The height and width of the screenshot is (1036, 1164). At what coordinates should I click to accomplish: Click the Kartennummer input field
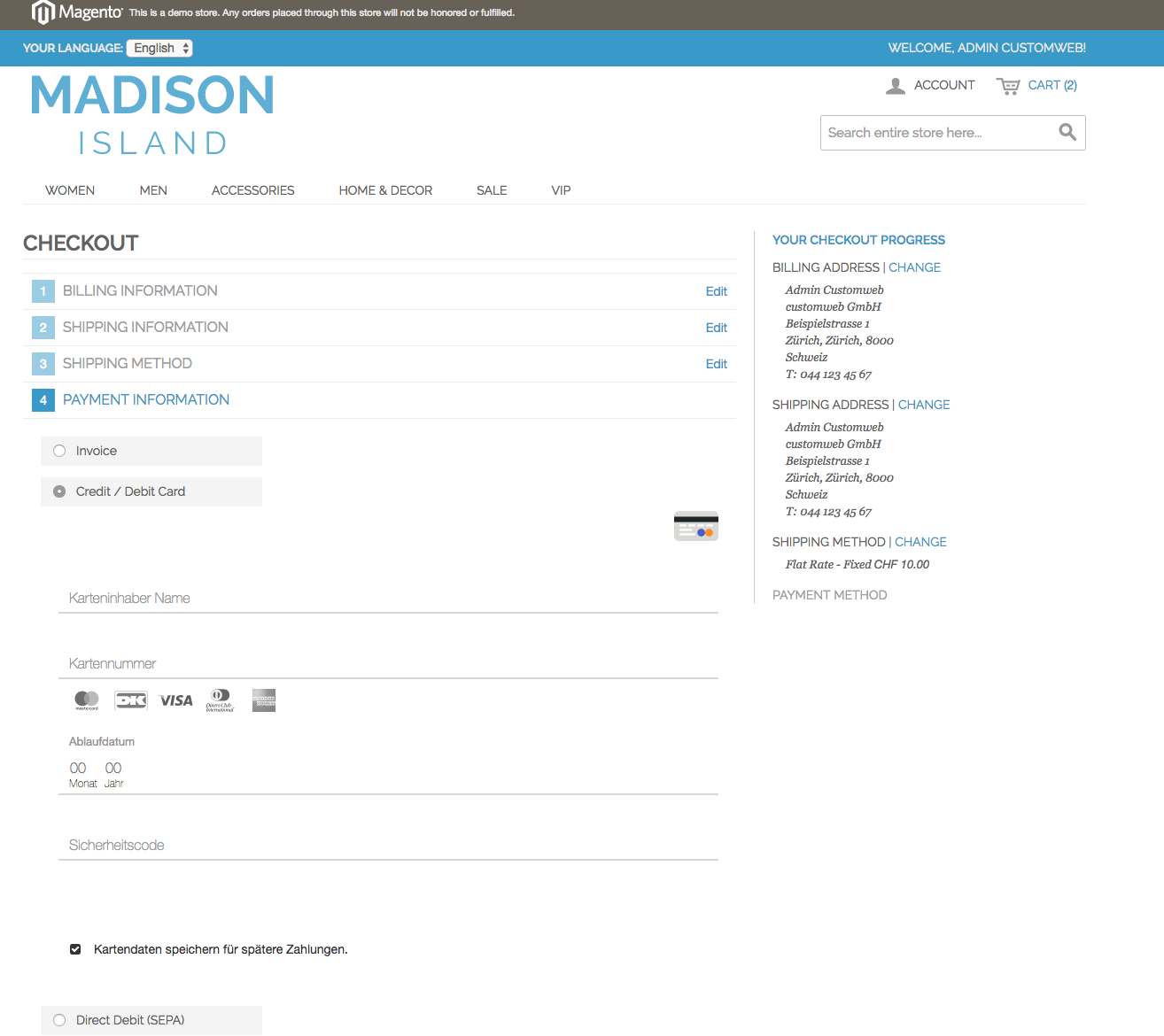(x=388, y=664)
